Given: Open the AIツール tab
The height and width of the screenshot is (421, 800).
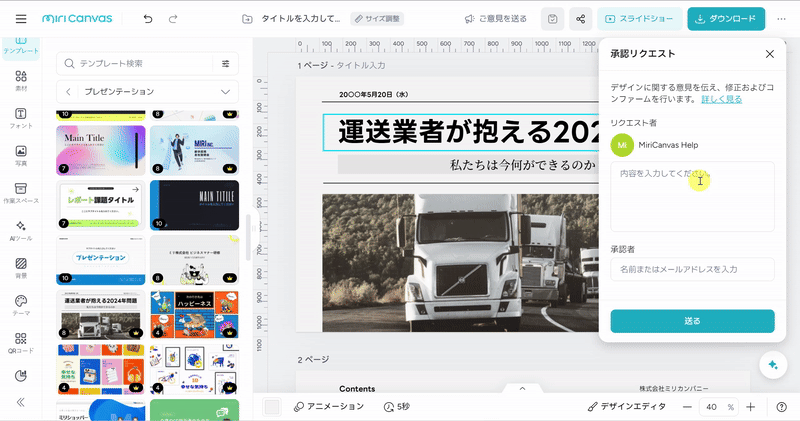Looking at the screenshot, I should tap(21, 231).
